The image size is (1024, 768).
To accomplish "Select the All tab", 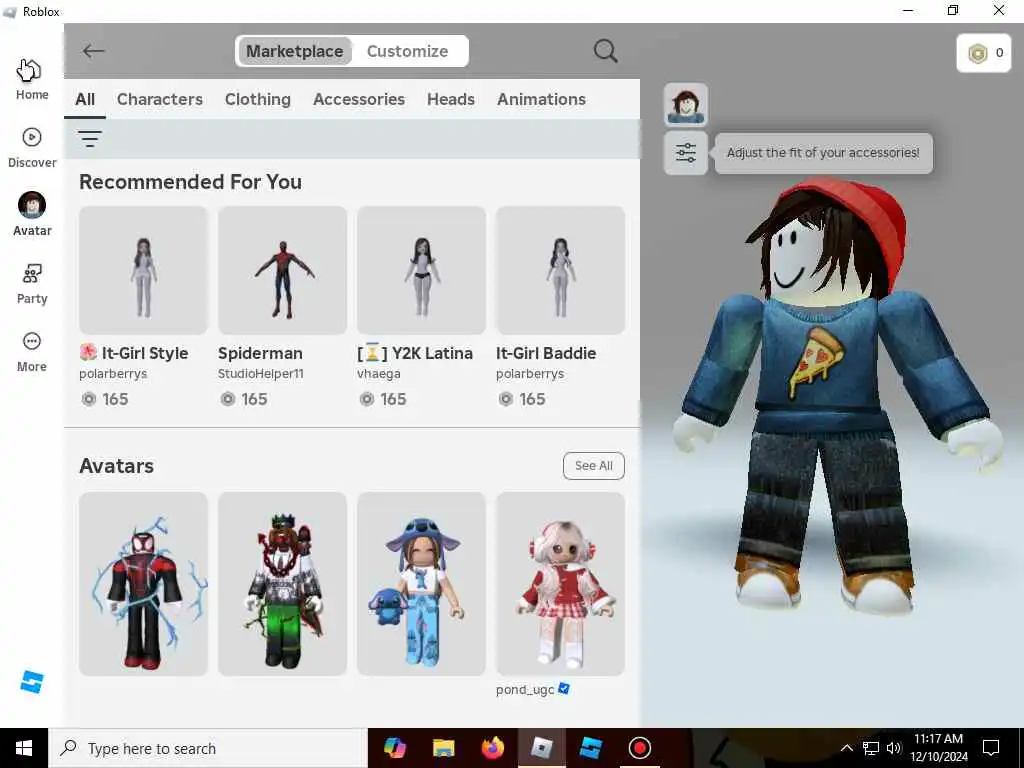I will pyautogui.click(x=85, y=99).
